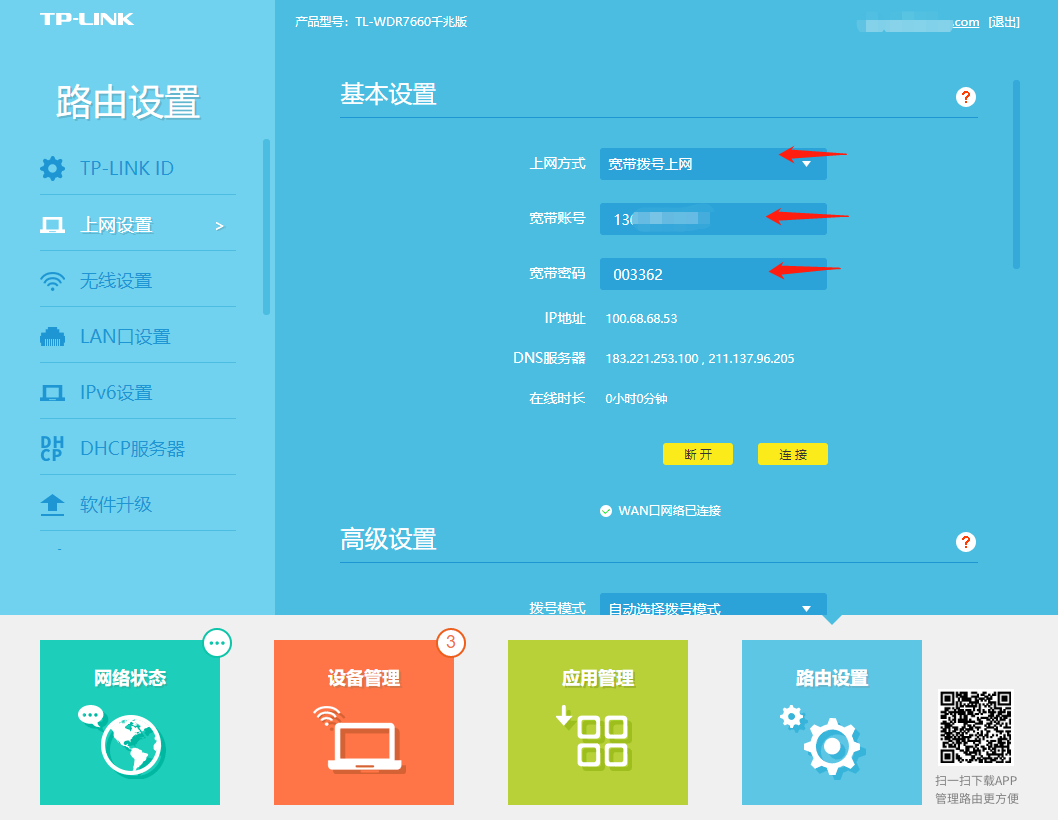Click the QR code for APP download
The height and width of the screenshot is (820, 1058).
976,727
